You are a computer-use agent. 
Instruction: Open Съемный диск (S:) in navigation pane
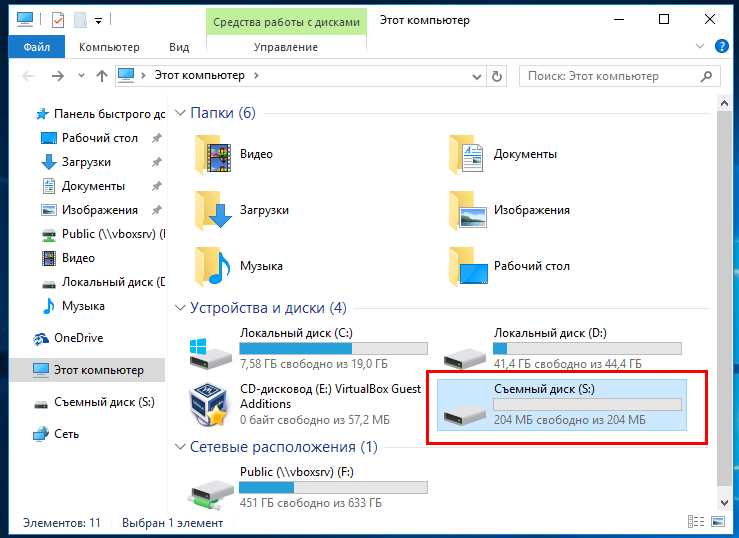point(94,402)
